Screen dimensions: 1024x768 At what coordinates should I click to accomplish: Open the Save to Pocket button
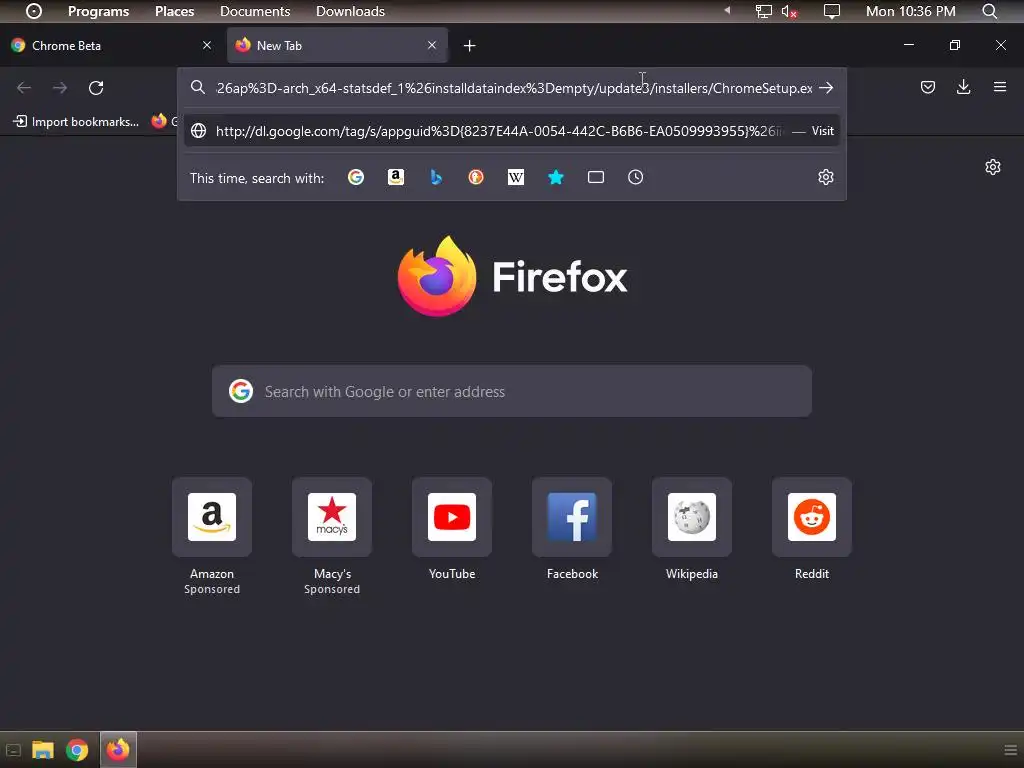coord(928,87)
